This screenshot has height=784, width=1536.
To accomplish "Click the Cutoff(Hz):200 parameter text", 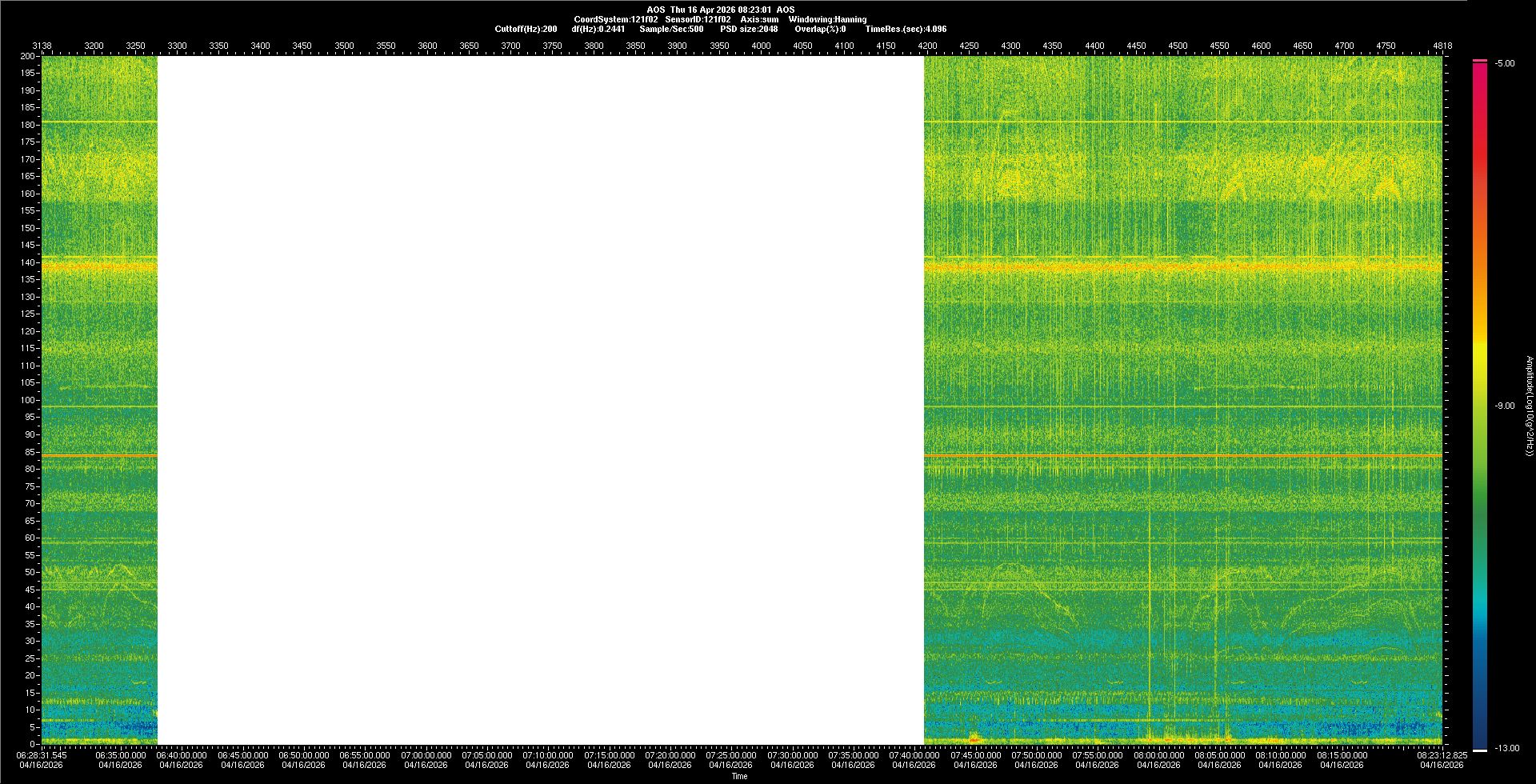I will 526,29.
